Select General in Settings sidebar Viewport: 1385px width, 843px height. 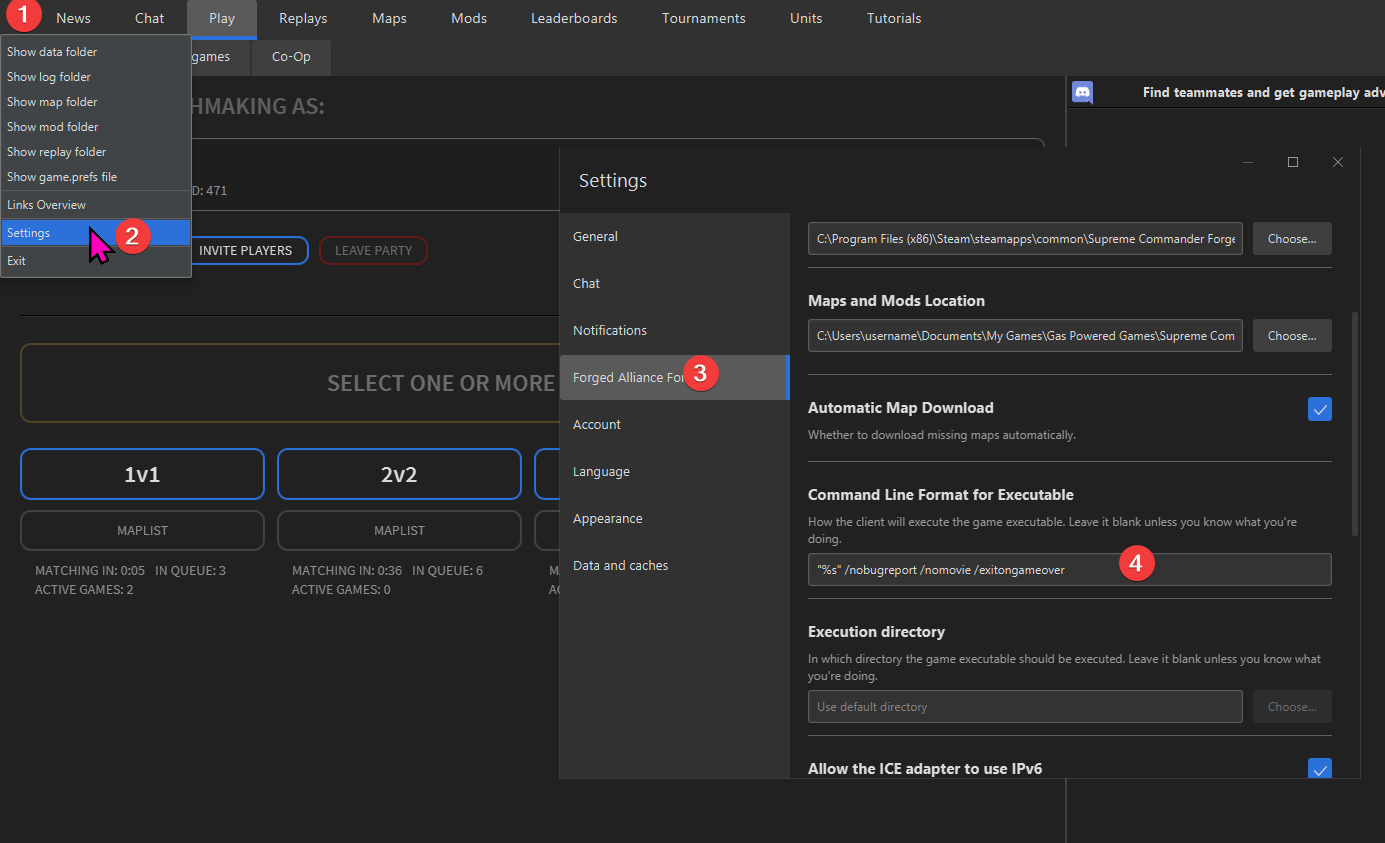(674, 237)
